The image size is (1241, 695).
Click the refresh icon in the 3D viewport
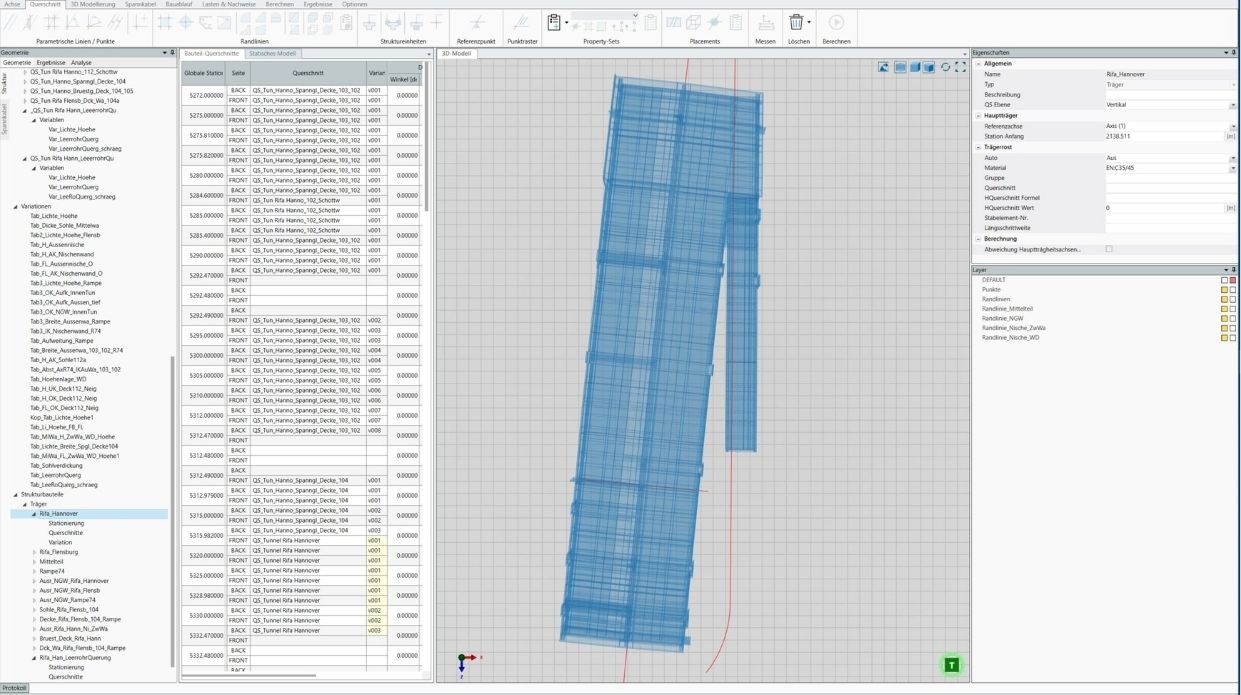pos(944,66)
